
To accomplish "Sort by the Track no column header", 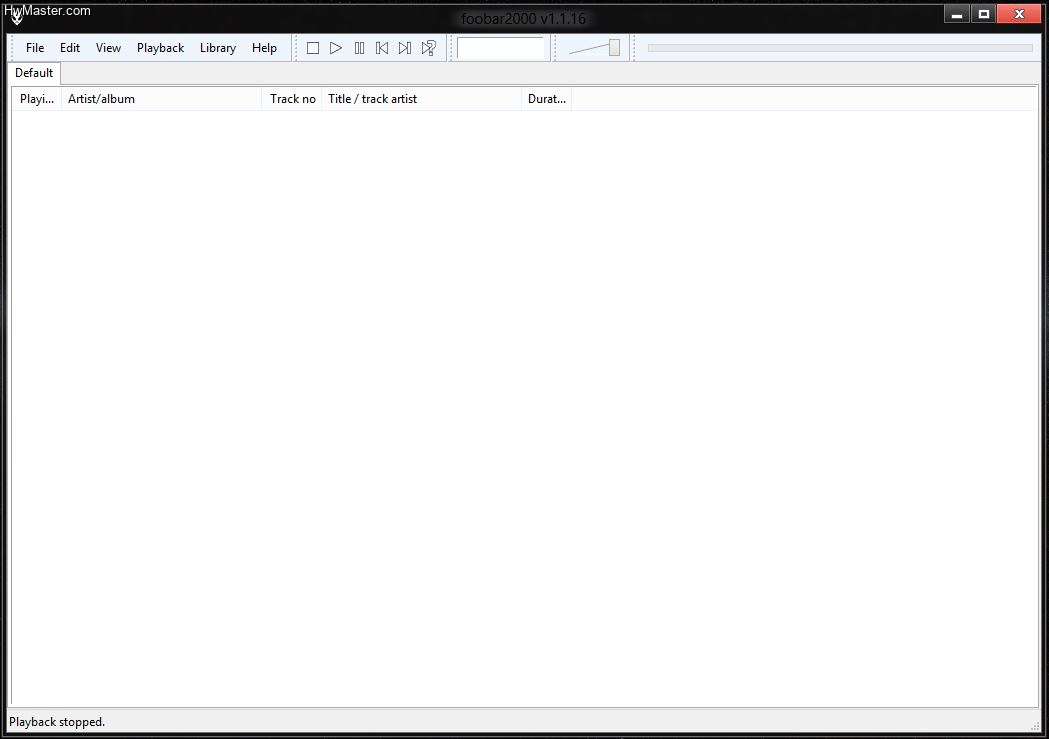I will point(292,99).
